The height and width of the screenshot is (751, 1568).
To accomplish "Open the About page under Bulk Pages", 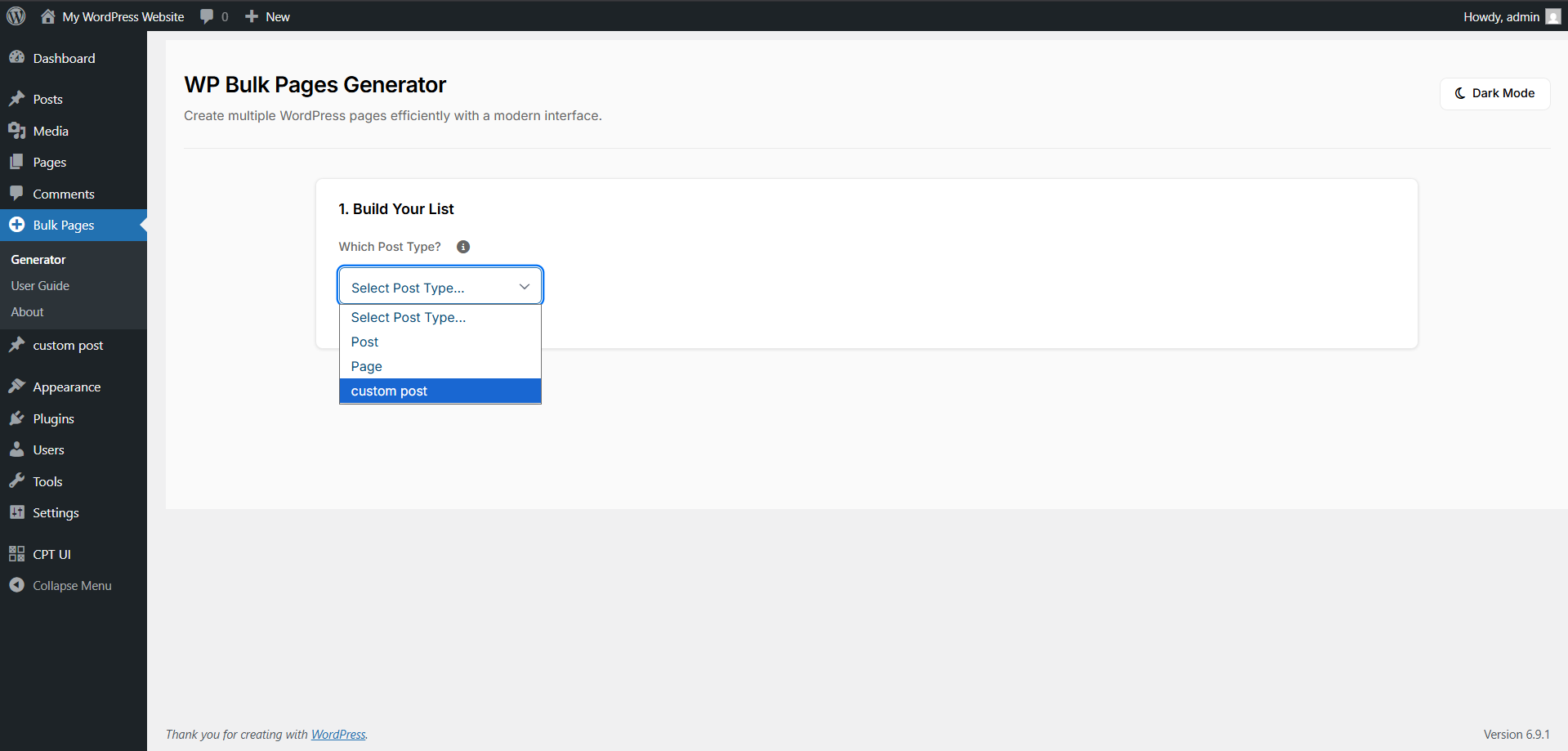I will tap(27, 311).
